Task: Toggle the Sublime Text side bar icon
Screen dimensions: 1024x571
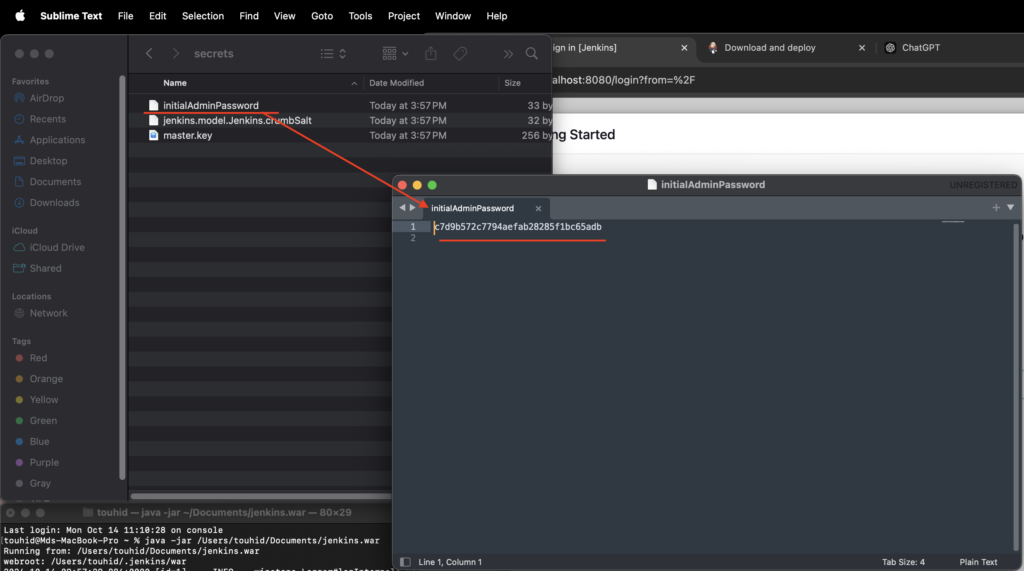Action: [405, 562]
